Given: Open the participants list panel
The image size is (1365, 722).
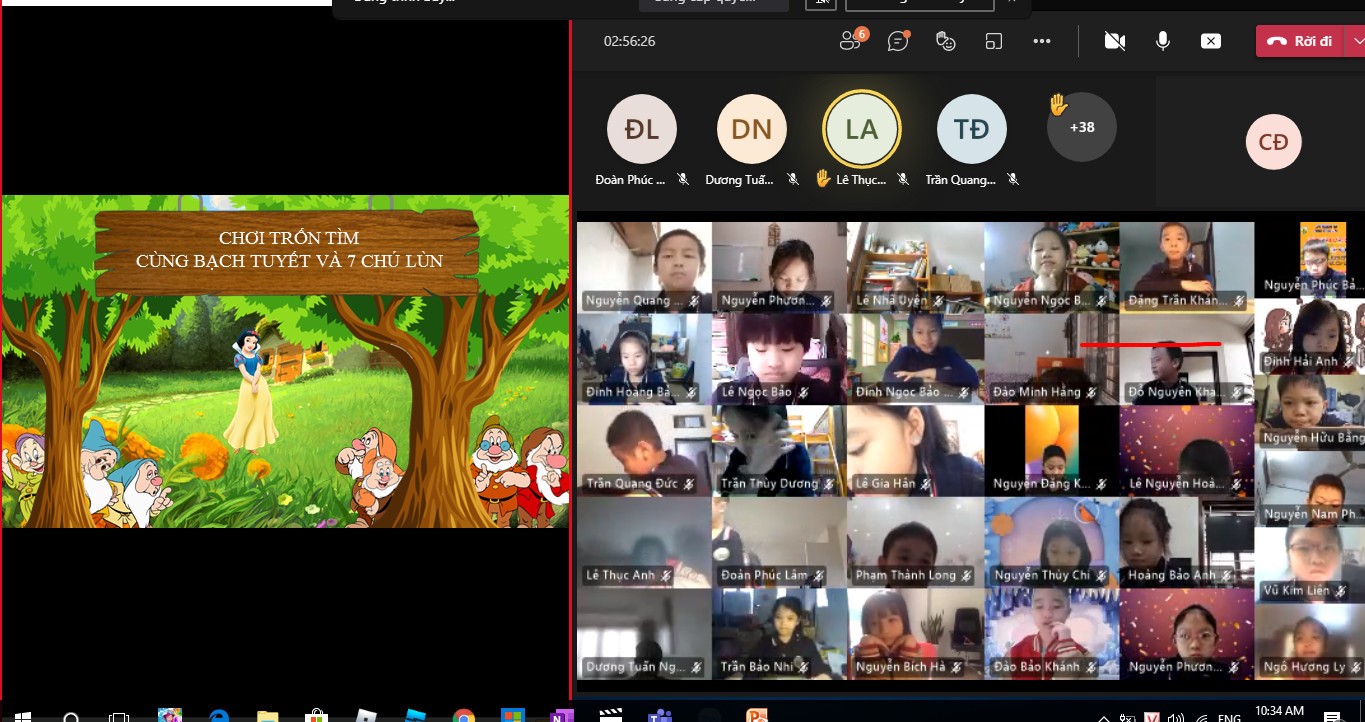Looking at the screenshot, I should tap(852, 41).
